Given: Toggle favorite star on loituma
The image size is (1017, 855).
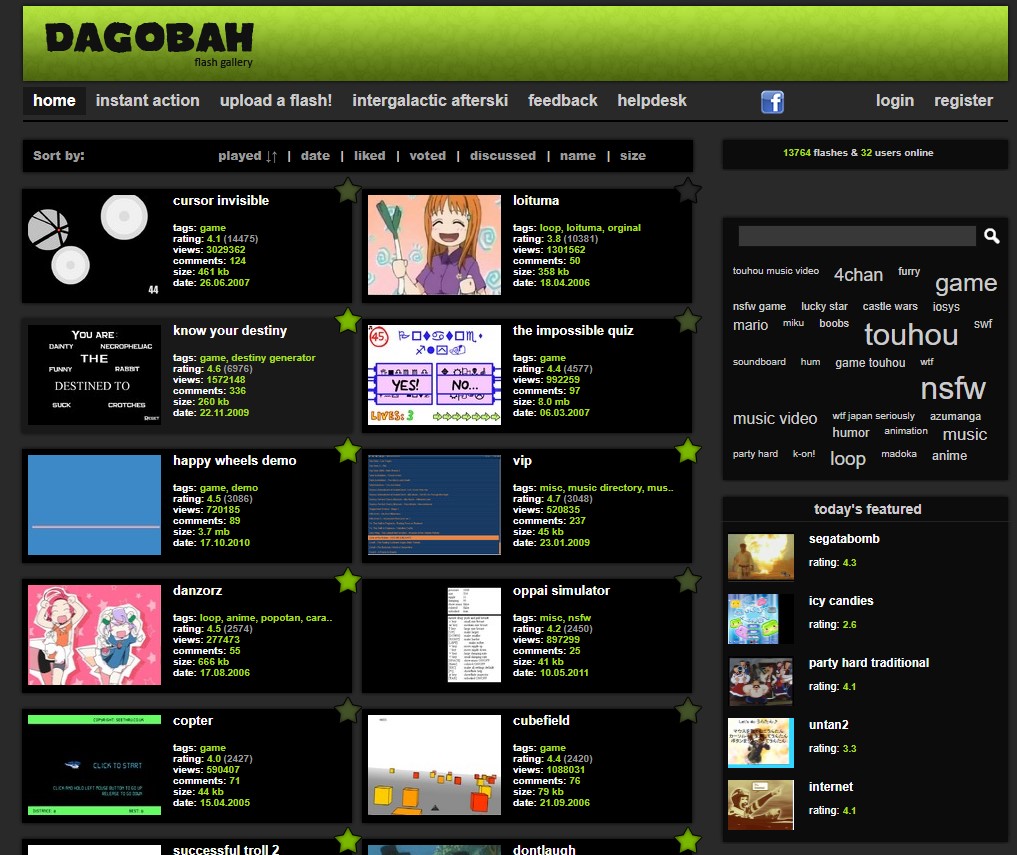Looking at the screenshot, I should (x=688, y=190).
